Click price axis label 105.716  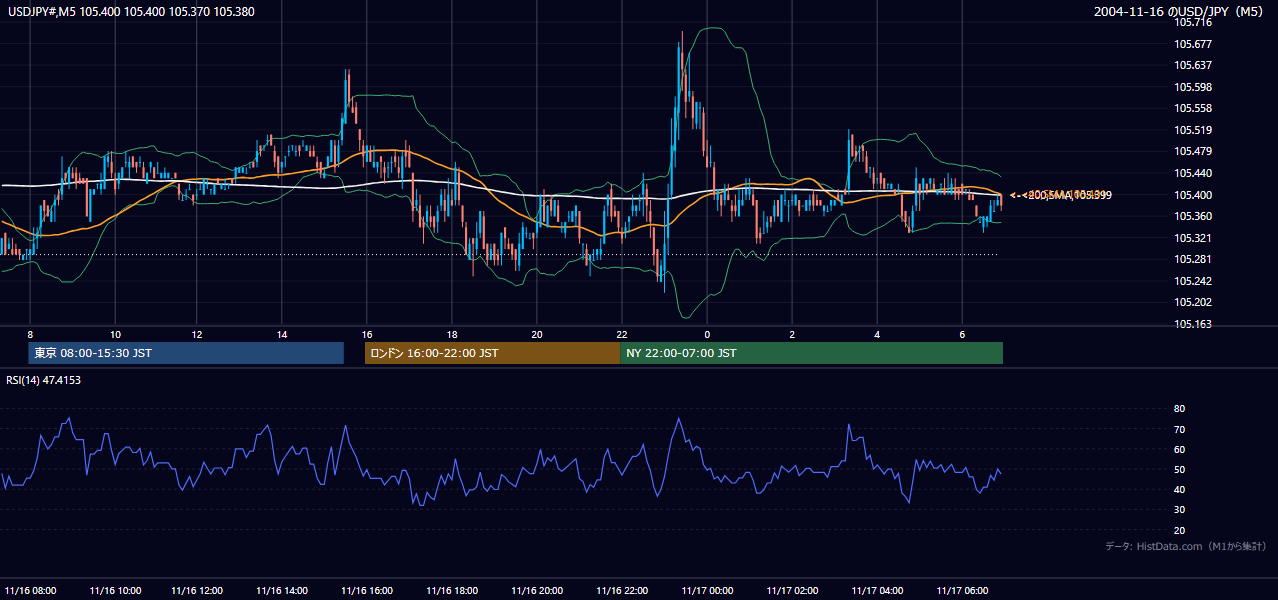click(x=1192, y=22)
